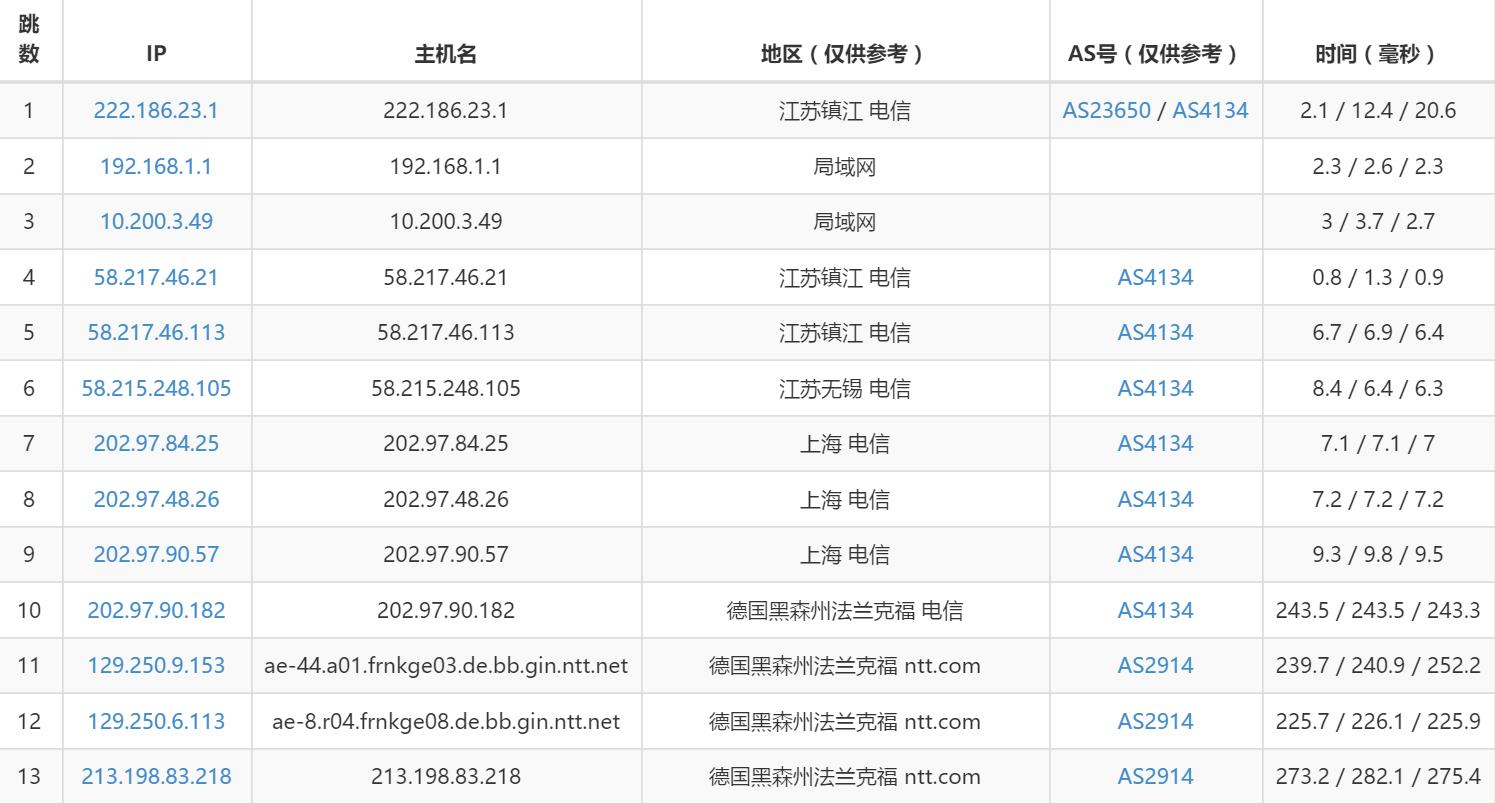Viewport: 1495px width, 803px height.
Task: Select hostname cell 213.198.83.218
Action: click(446, 776)
